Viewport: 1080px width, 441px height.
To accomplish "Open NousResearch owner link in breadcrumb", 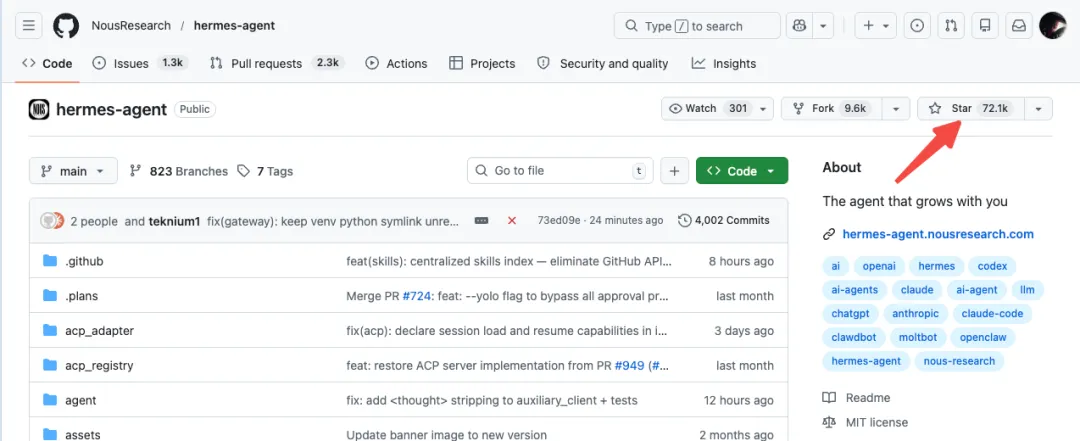I will (x=131, y=26).
